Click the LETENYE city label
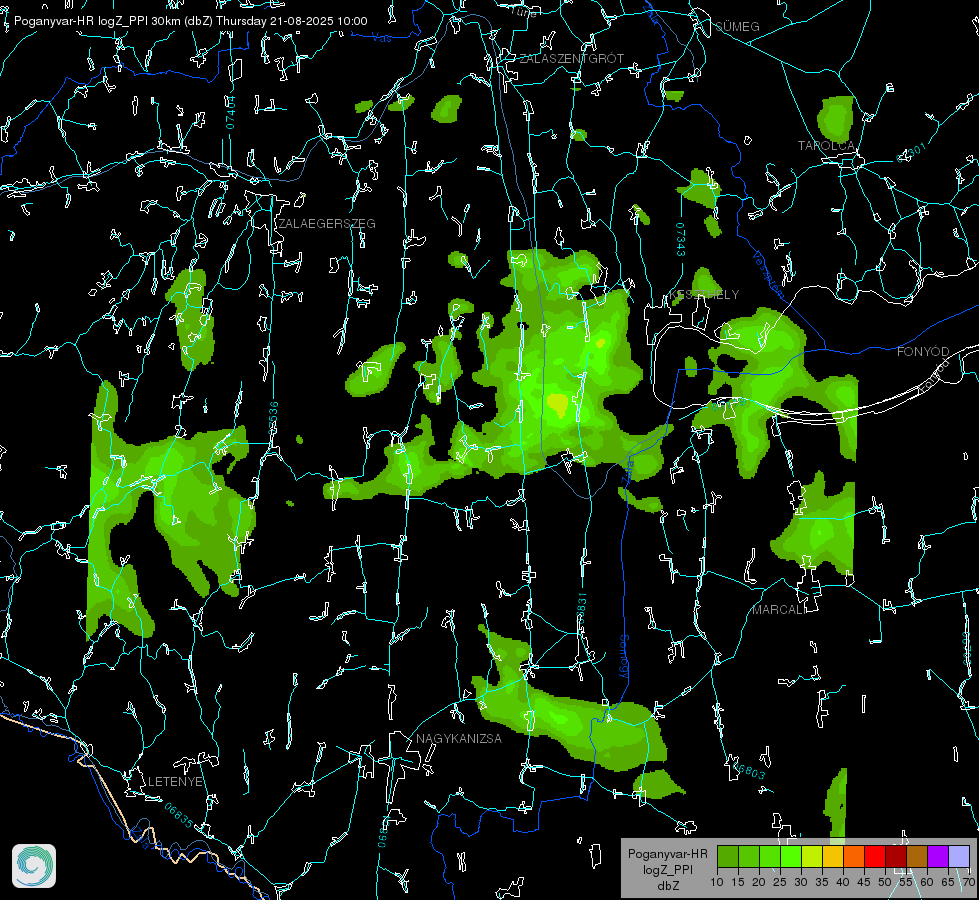Screen dimensions: 979x900 [175, 781]
